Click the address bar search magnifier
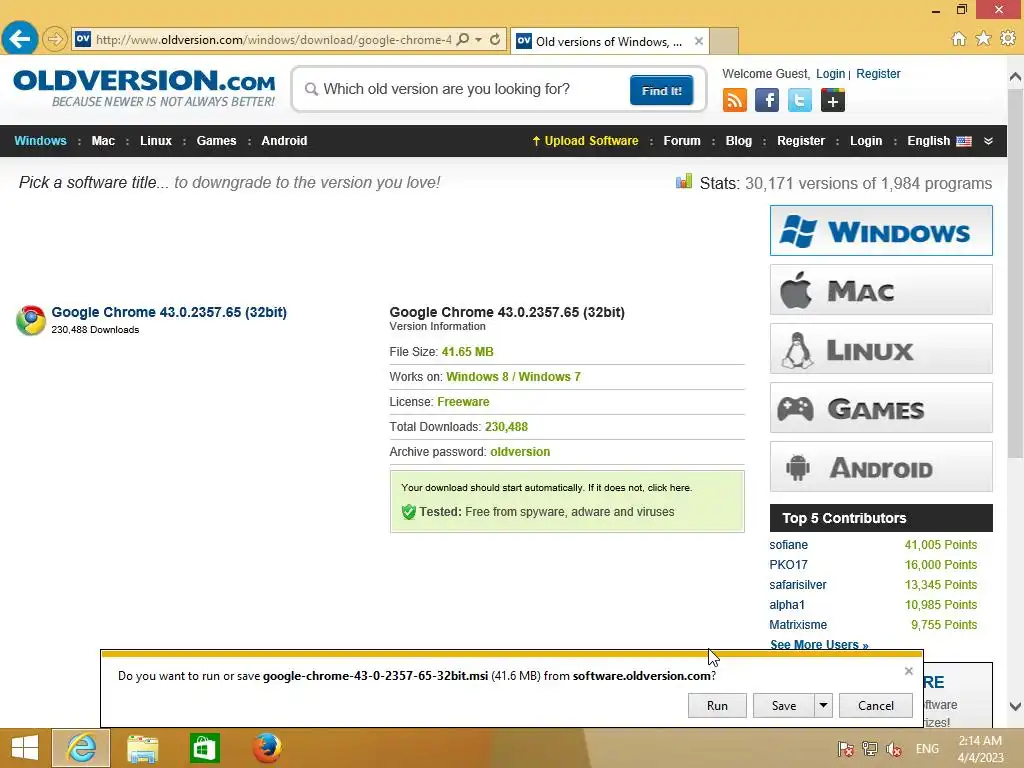Image resolution: width=1024 pixels, height=768 pixels. click(463, 39)
